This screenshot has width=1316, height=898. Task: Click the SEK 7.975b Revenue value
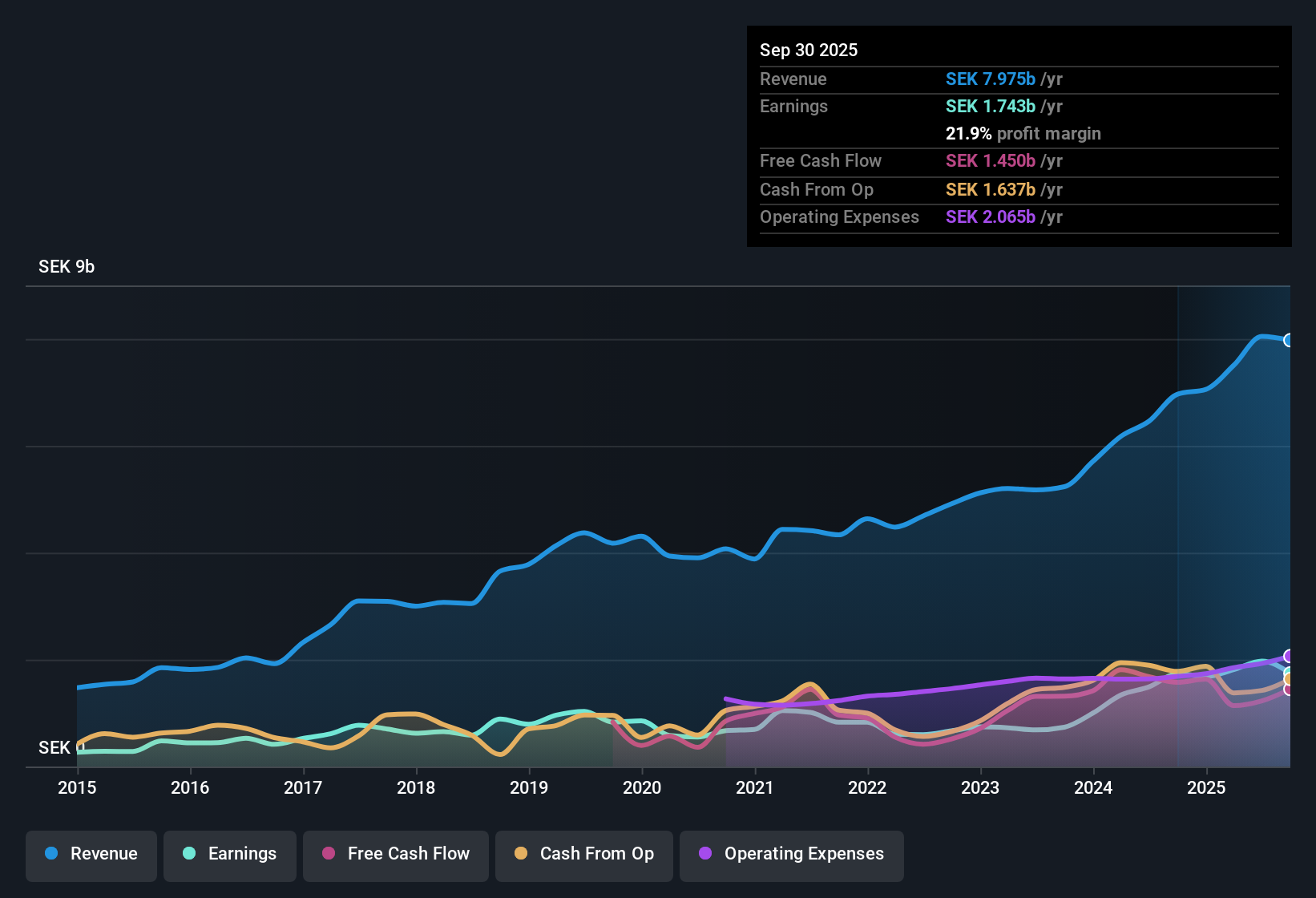pyautogui.click(x=991, y=79)
